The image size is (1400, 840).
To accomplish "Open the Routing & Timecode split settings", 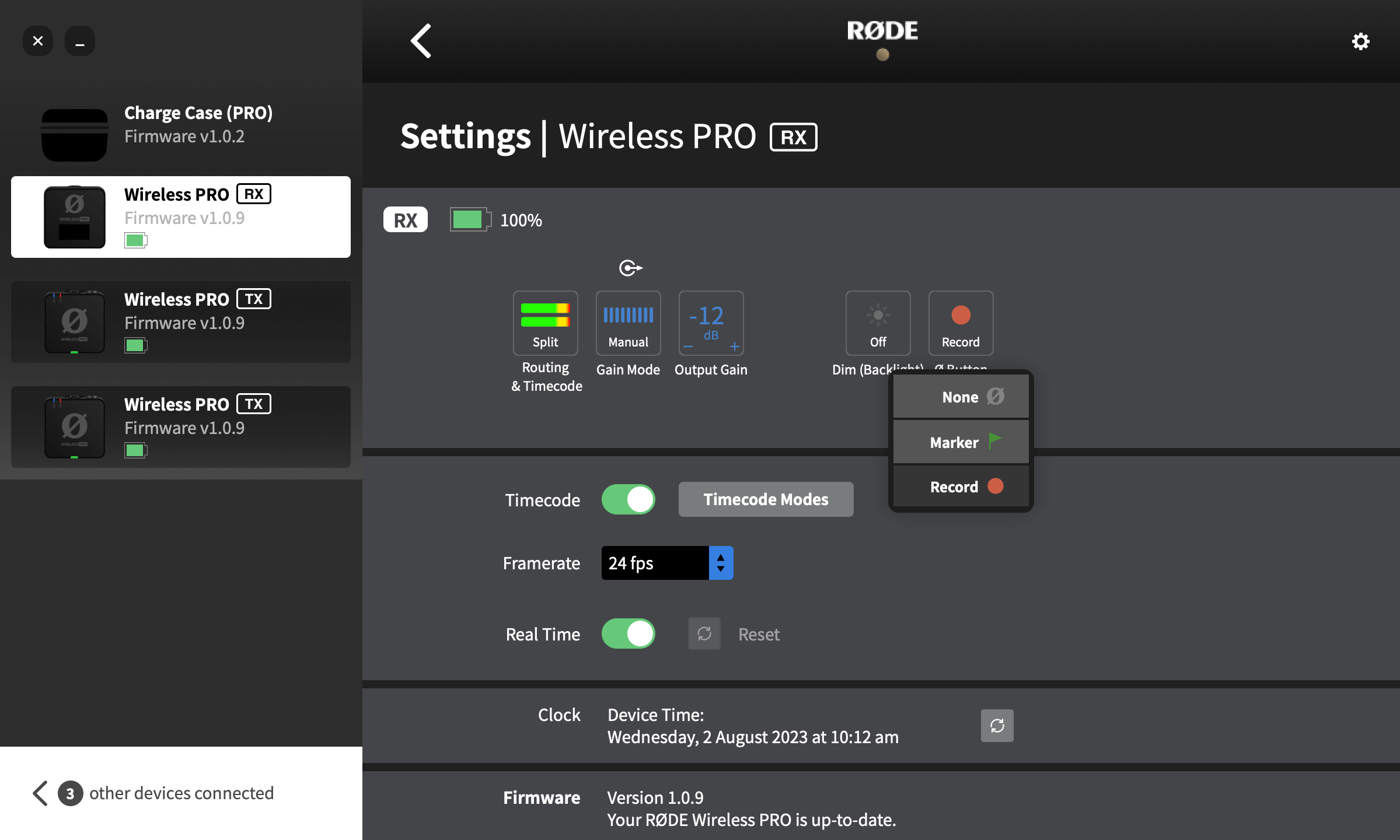I will pos(545,323).
